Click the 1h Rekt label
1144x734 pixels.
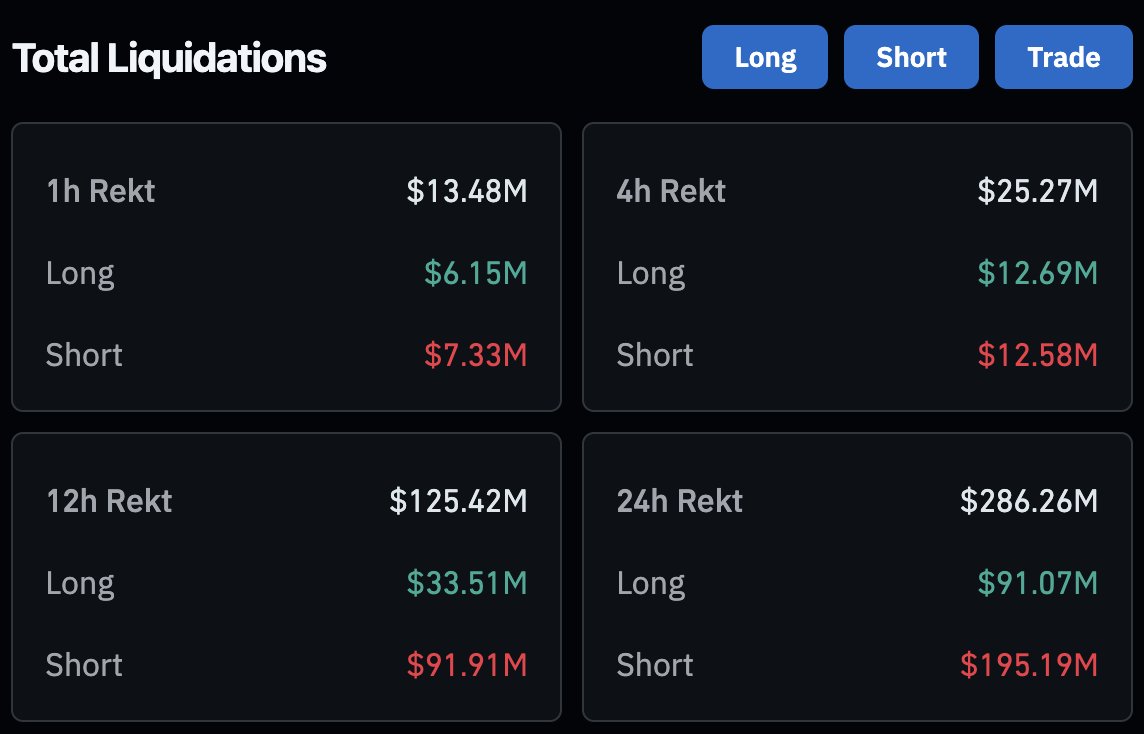coord(101,190)
